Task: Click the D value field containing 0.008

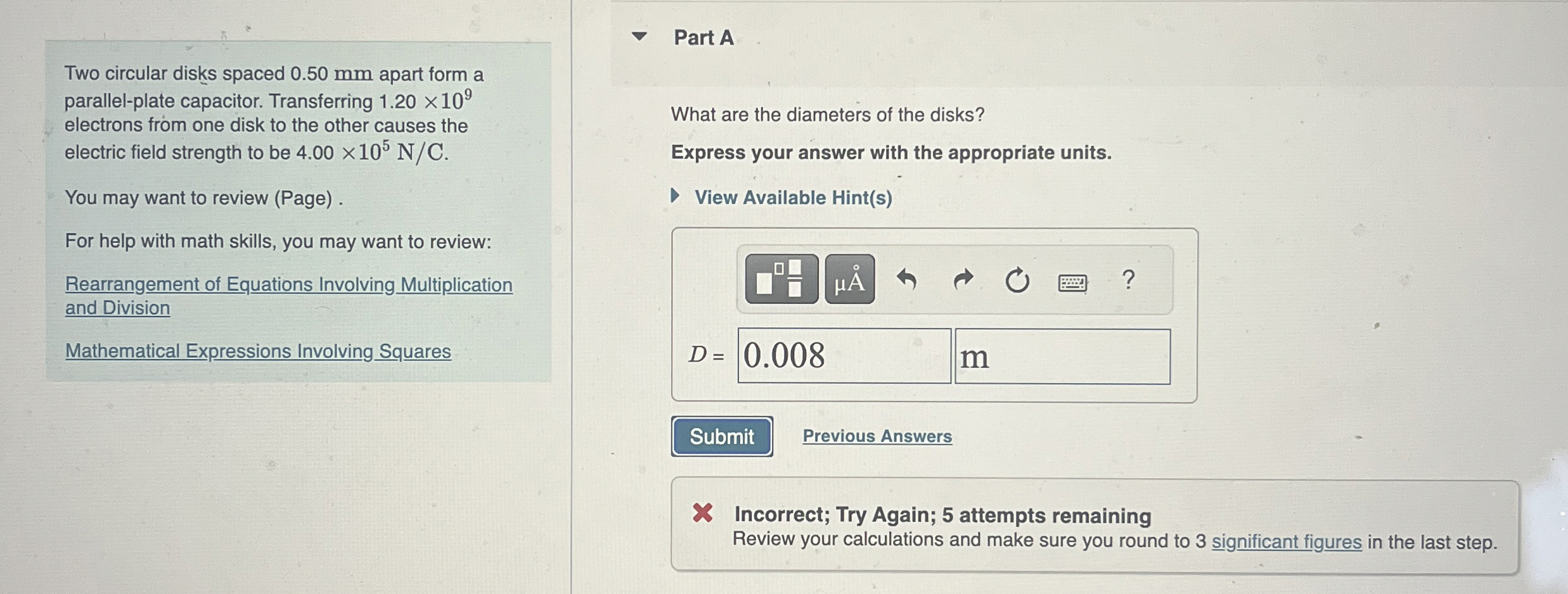Action: click(844, 355)
